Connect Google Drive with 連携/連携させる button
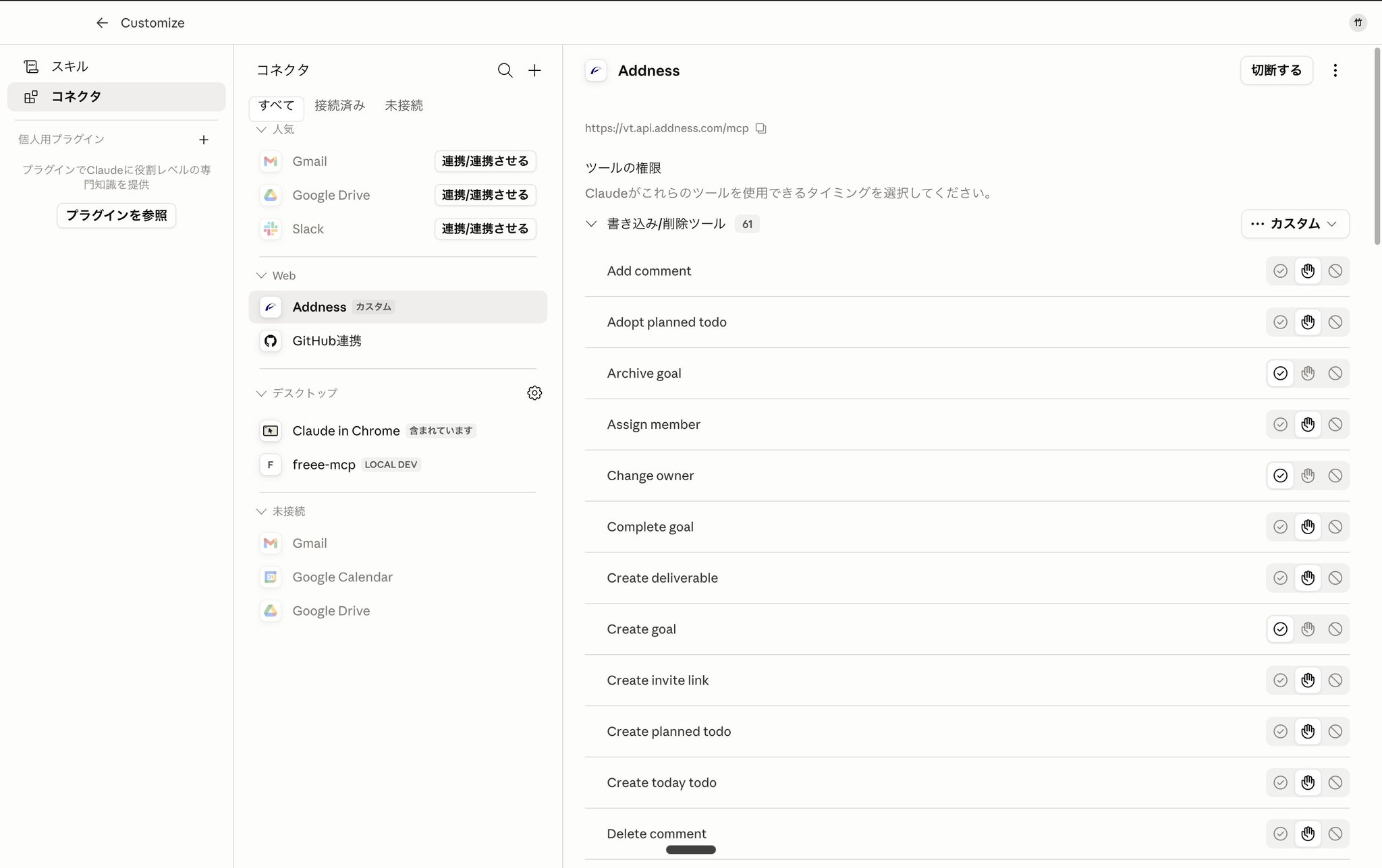This screenshot has height=868, width=1382. click(x=485, y=195)
